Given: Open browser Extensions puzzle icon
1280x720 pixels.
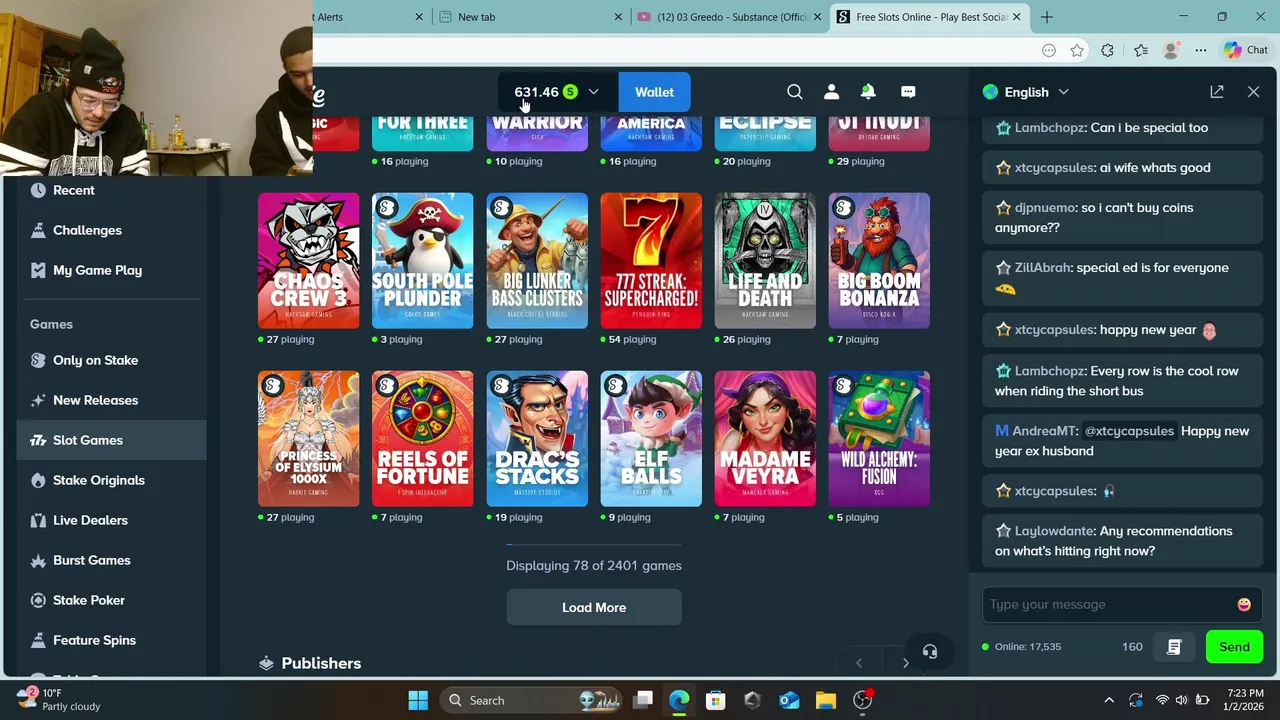Looking at the screenshot, I should pos(1107,50).
